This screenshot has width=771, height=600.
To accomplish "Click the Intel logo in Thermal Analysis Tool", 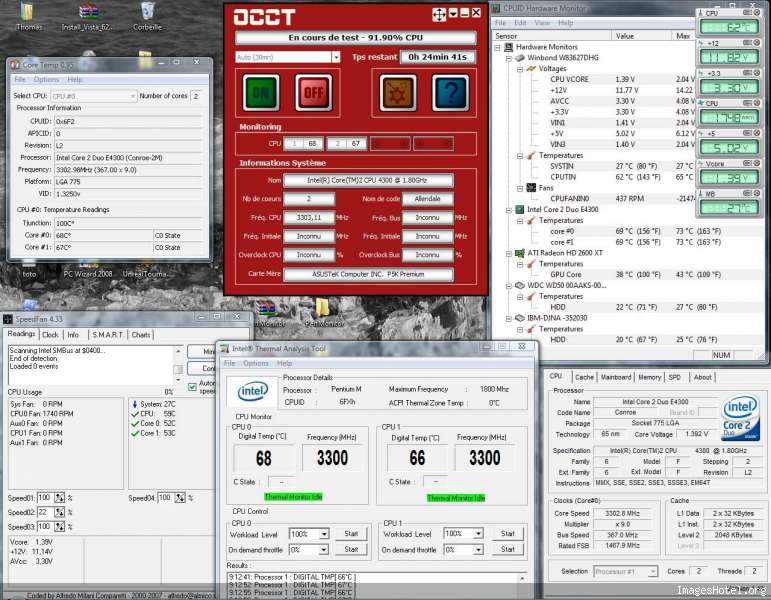I will click(253, 392).
